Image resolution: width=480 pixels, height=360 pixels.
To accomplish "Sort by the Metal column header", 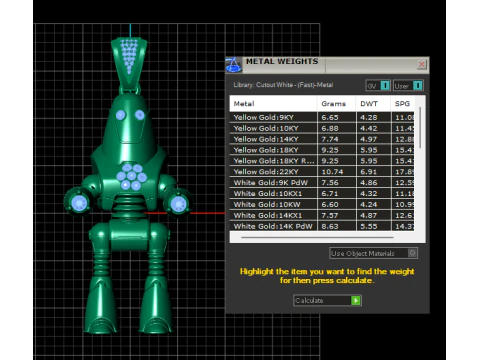I will click(x=273, y=104).
